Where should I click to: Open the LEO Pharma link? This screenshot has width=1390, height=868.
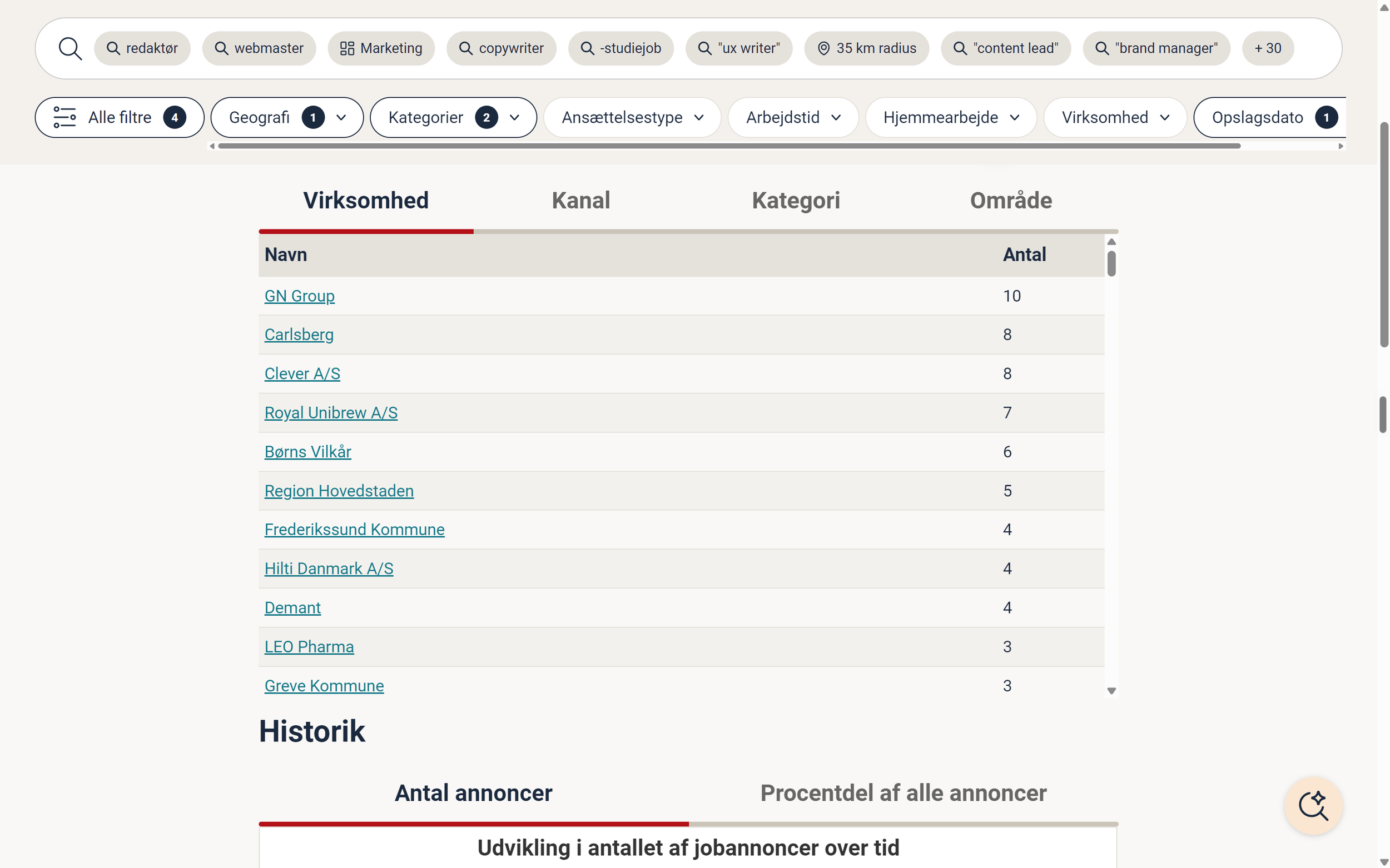pos(309,646)
